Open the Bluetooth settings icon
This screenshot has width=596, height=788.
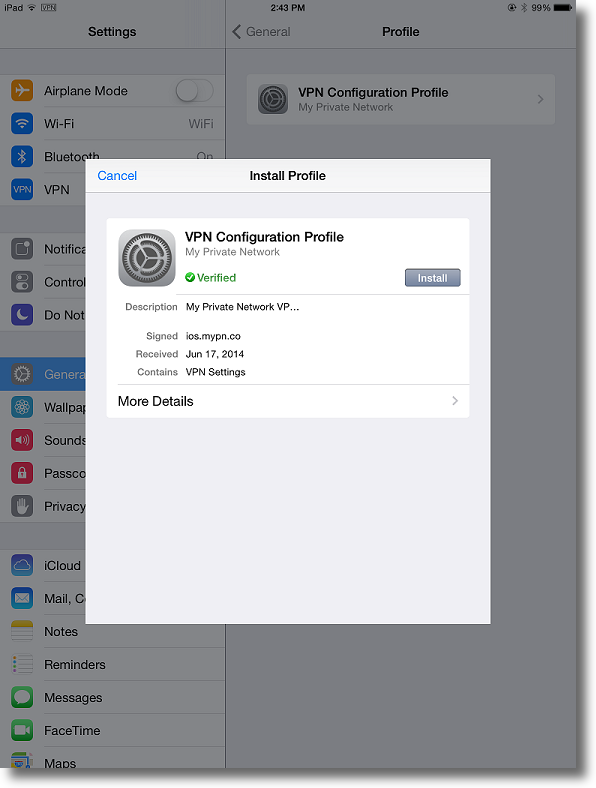(22, 157)
